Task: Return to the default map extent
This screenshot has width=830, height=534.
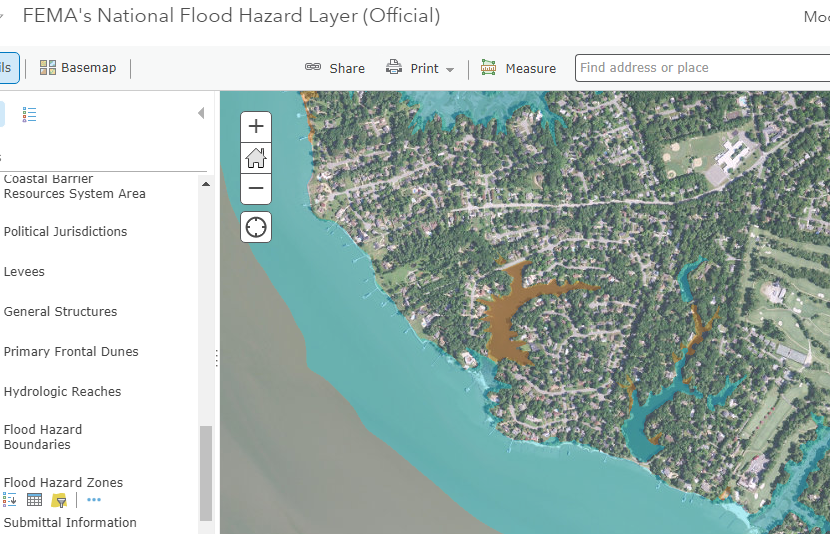Action: point(256,157)
